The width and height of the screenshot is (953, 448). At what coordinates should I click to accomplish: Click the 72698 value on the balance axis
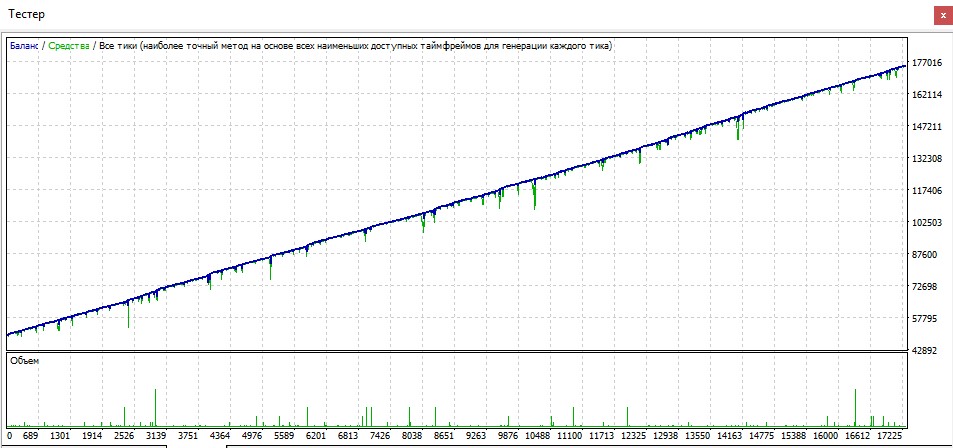[925, 286]
